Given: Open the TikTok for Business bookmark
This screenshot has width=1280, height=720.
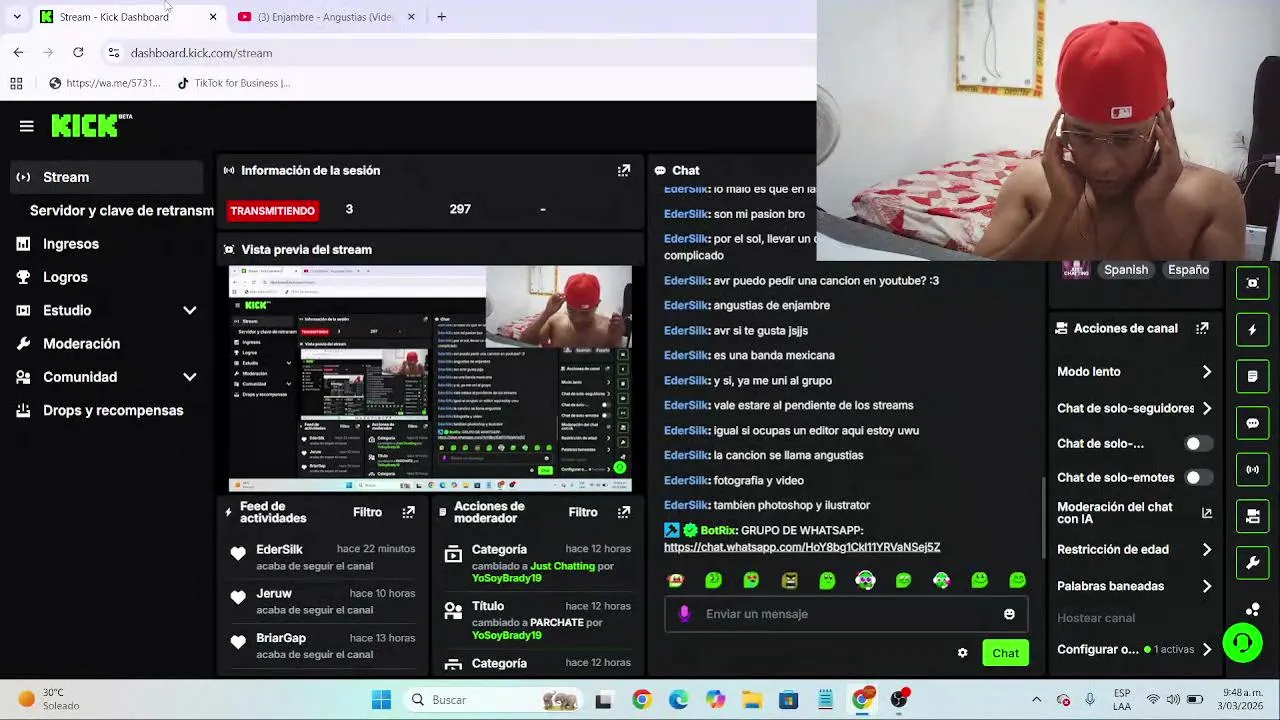Looking at the screenshot, I should (234, 83).
